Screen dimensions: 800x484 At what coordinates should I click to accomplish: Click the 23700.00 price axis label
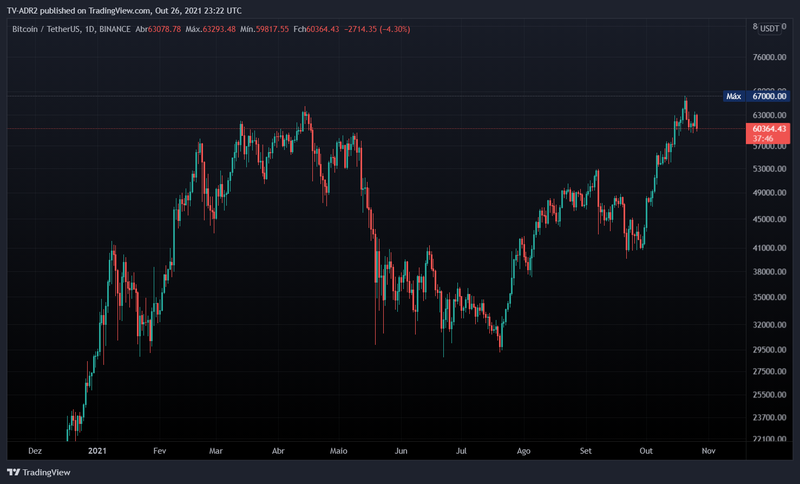(x=769, y=417)
